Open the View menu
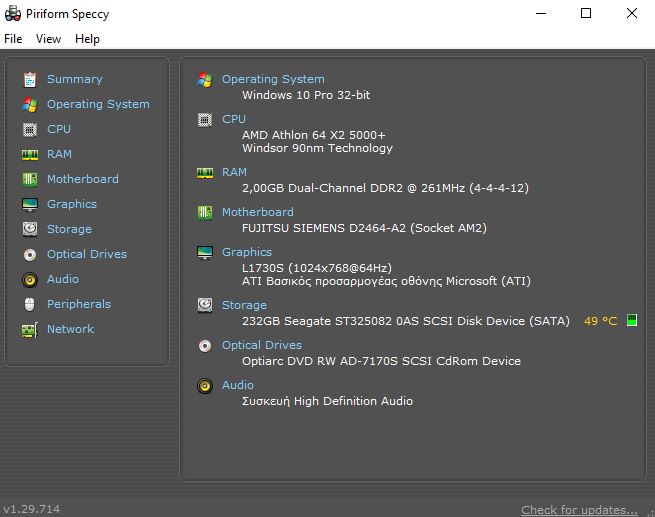The image size is (655, 517). [48, 39]
